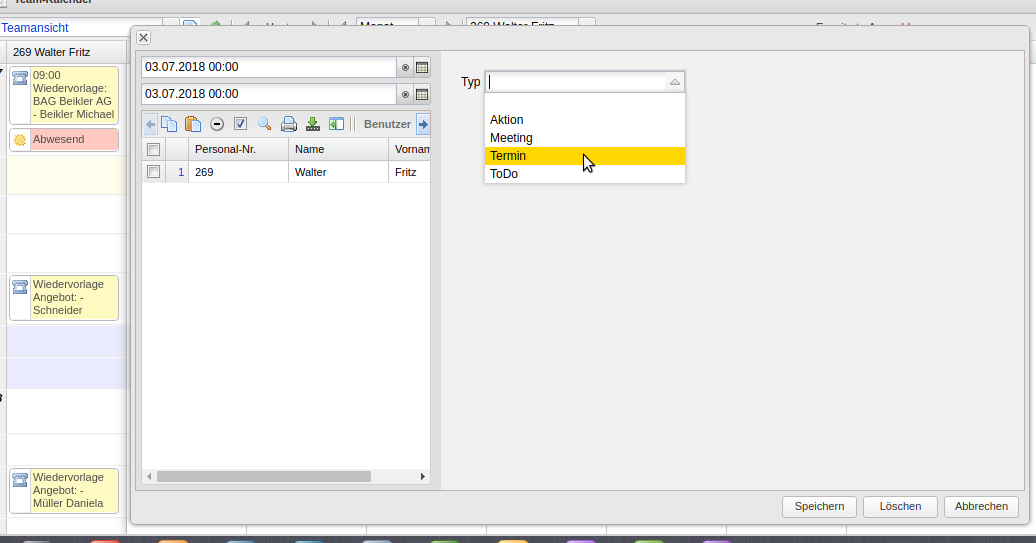Screen dimensions: 1036x543
Task: Open calendar picker for first date field
Action: [422, 68]
